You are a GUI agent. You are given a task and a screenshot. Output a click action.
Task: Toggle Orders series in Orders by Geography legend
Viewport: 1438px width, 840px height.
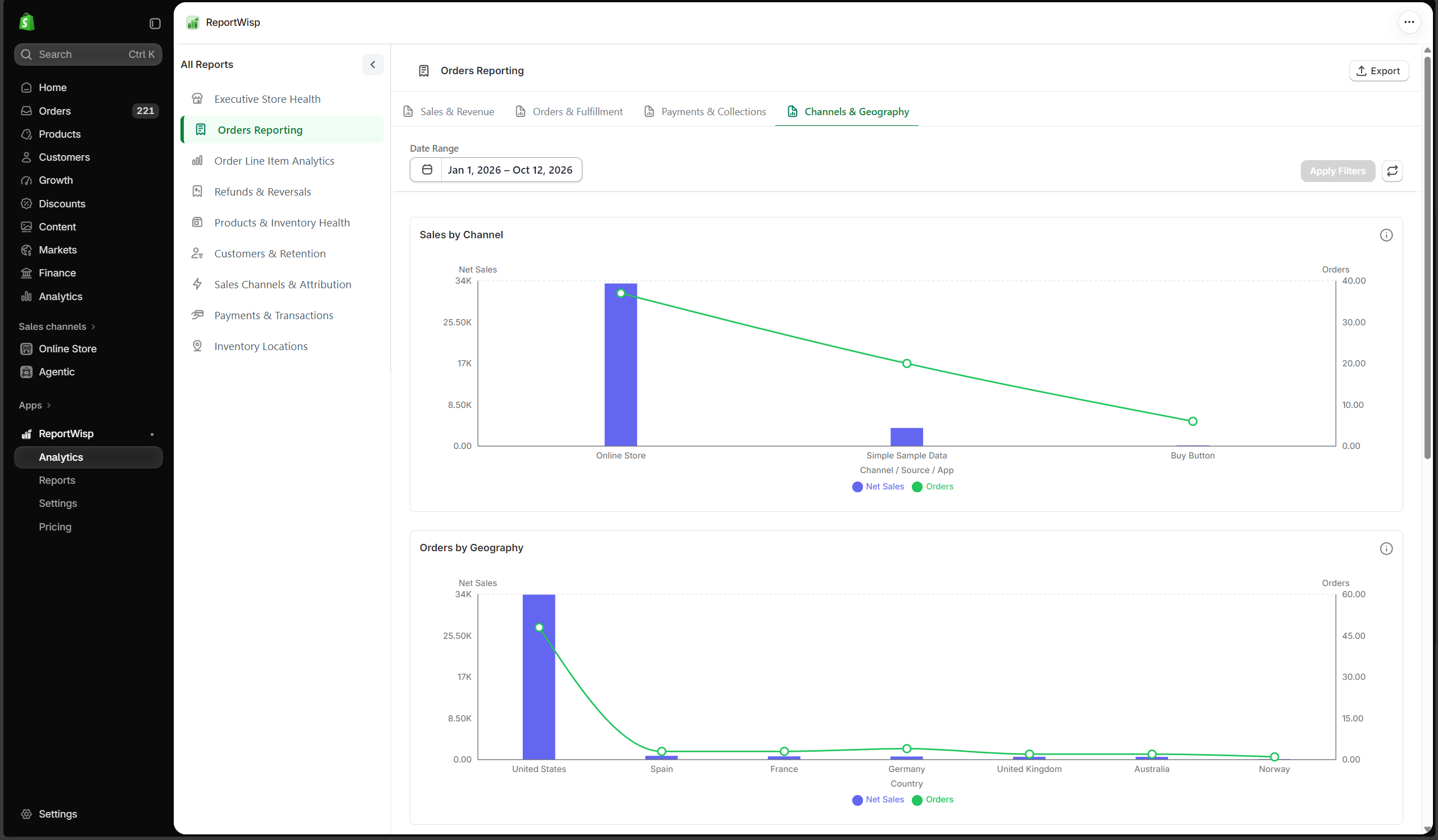point(933,800)
